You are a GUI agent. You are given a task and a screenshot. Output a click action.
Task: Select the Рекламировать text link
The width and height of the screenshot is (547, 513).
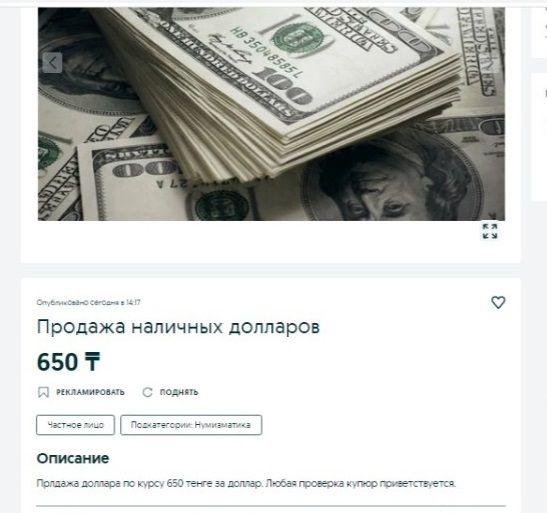pyautogui.click(x=90, y=392)
